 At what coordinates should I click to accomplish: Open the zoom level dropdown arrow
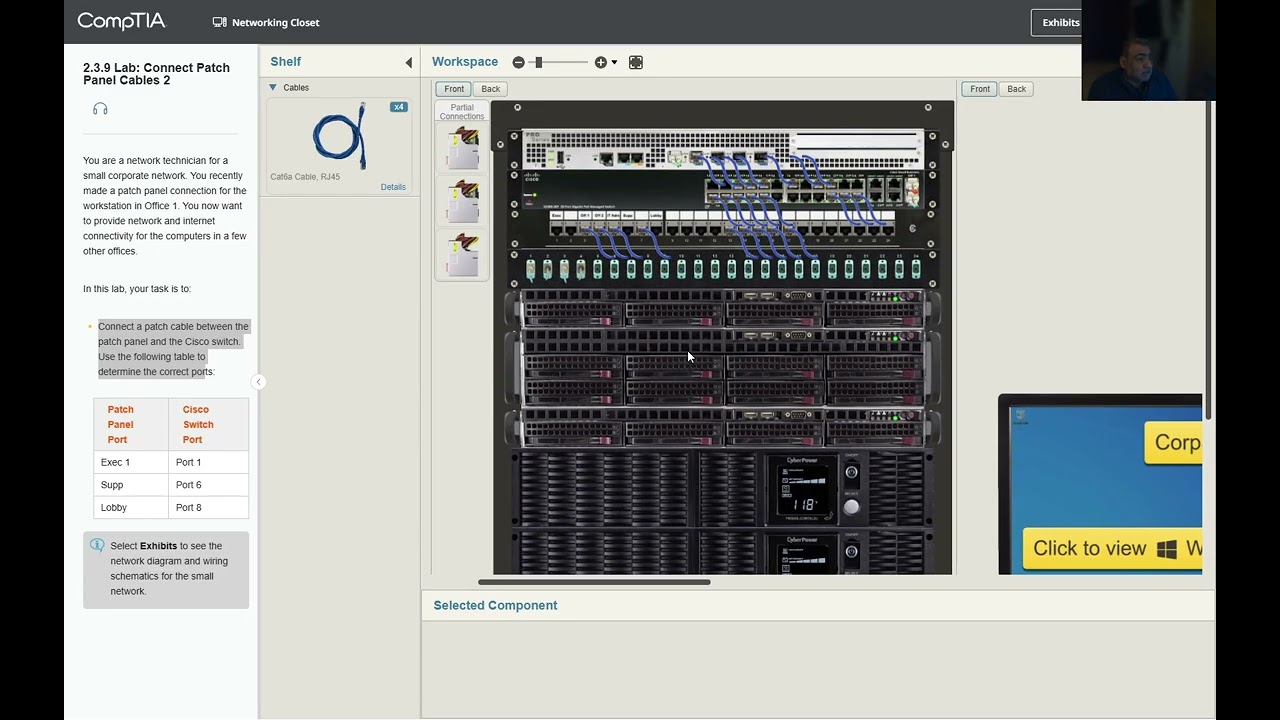(x=614, y=62)
